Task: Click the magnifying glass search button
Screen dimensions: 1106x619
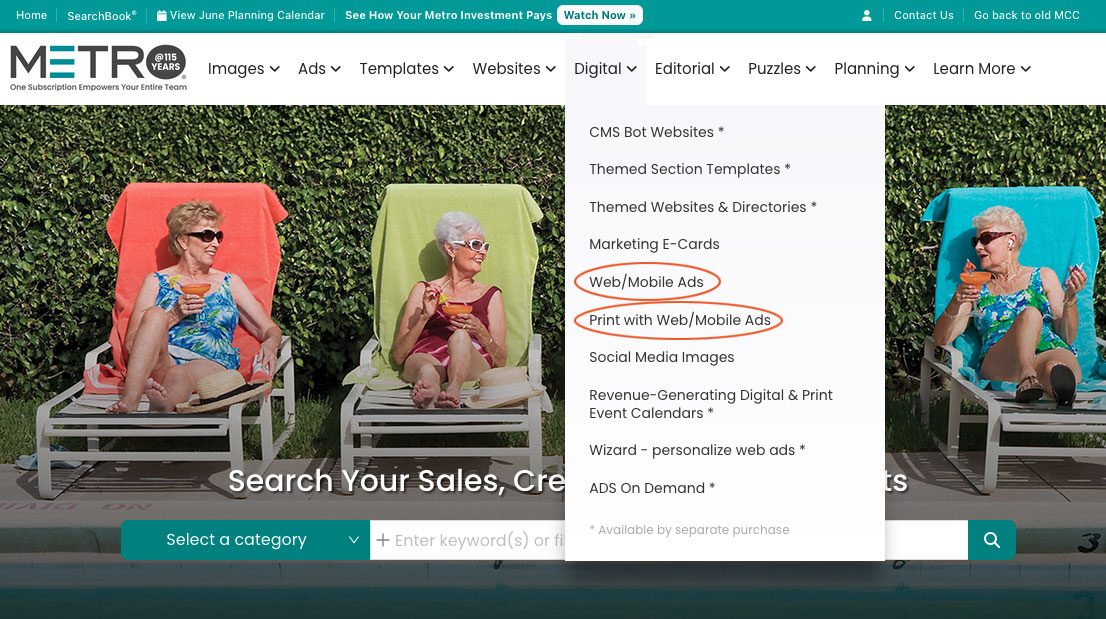Action: pos(991,540)
